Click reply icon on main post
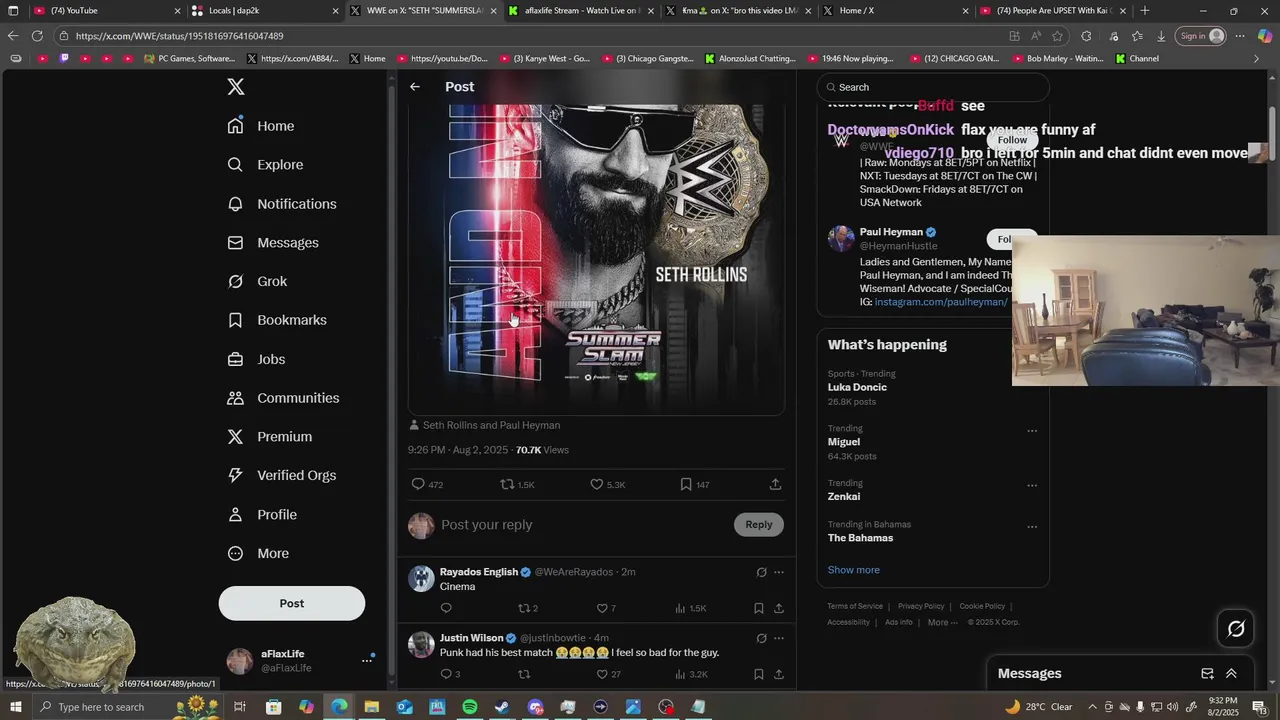The image size is (1280, 720). tap(419, 484)
